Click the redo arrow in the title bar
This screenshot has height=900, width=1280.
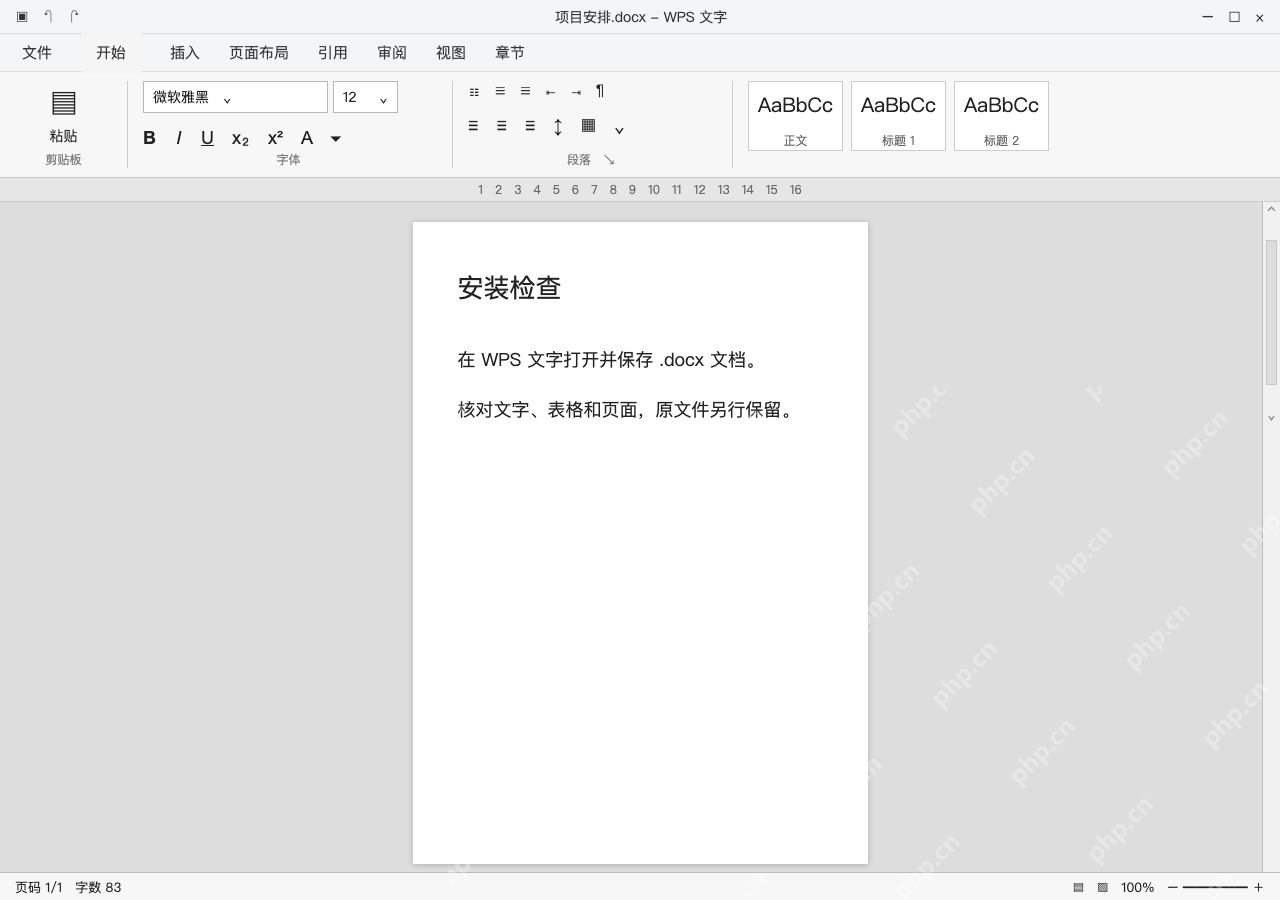74,17
